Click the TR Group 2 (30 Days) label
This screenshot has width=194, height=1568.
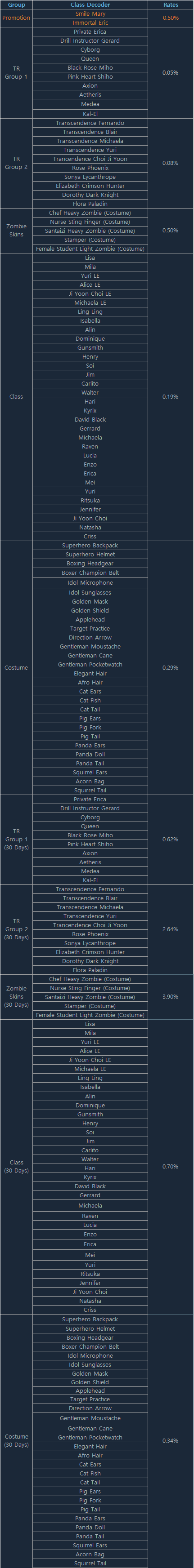pyautogui.click(x=17, y=929)
